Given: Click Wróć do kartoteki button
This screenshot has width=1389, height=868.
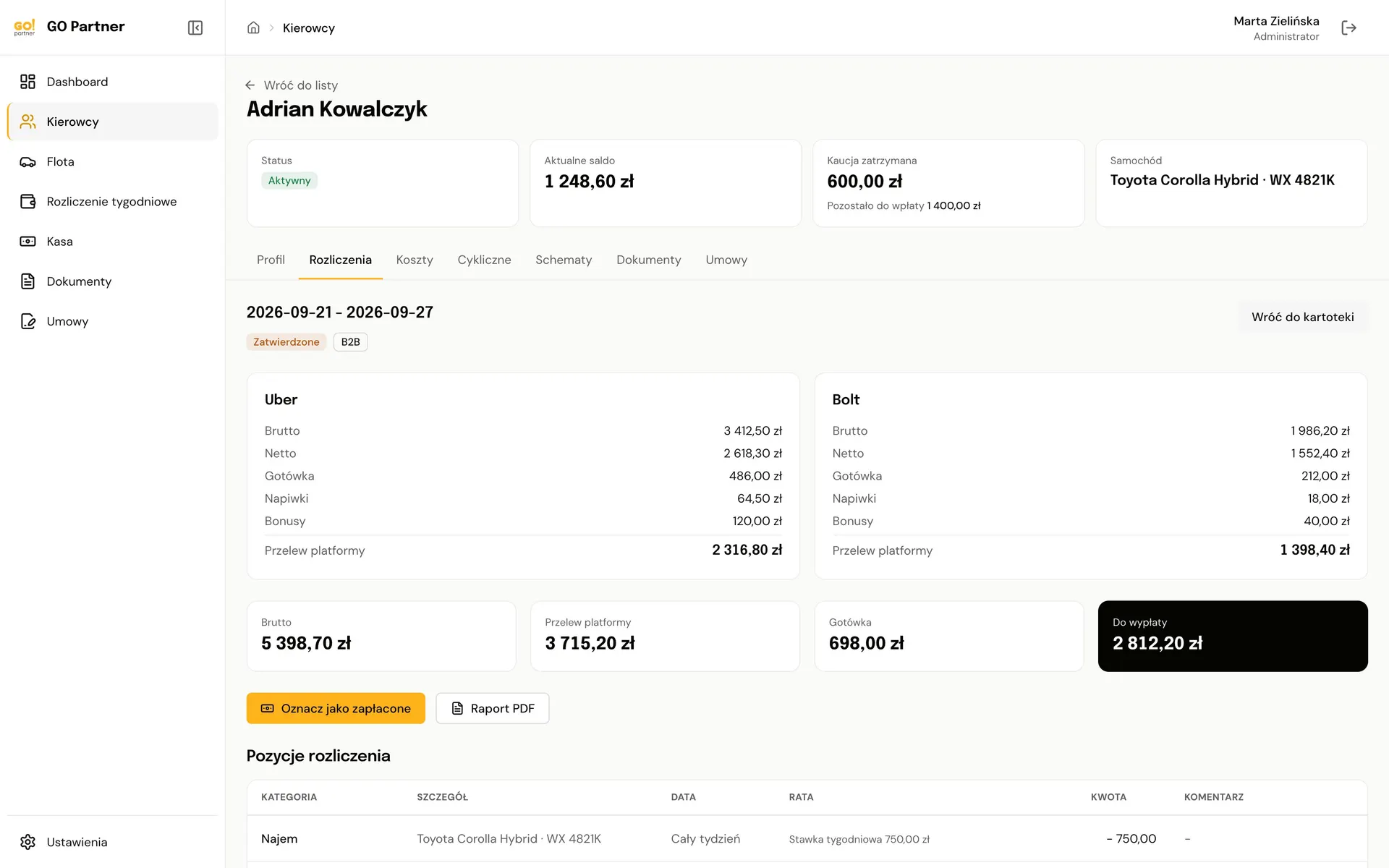Looking at the screenshot, I should coord(1303,317).
